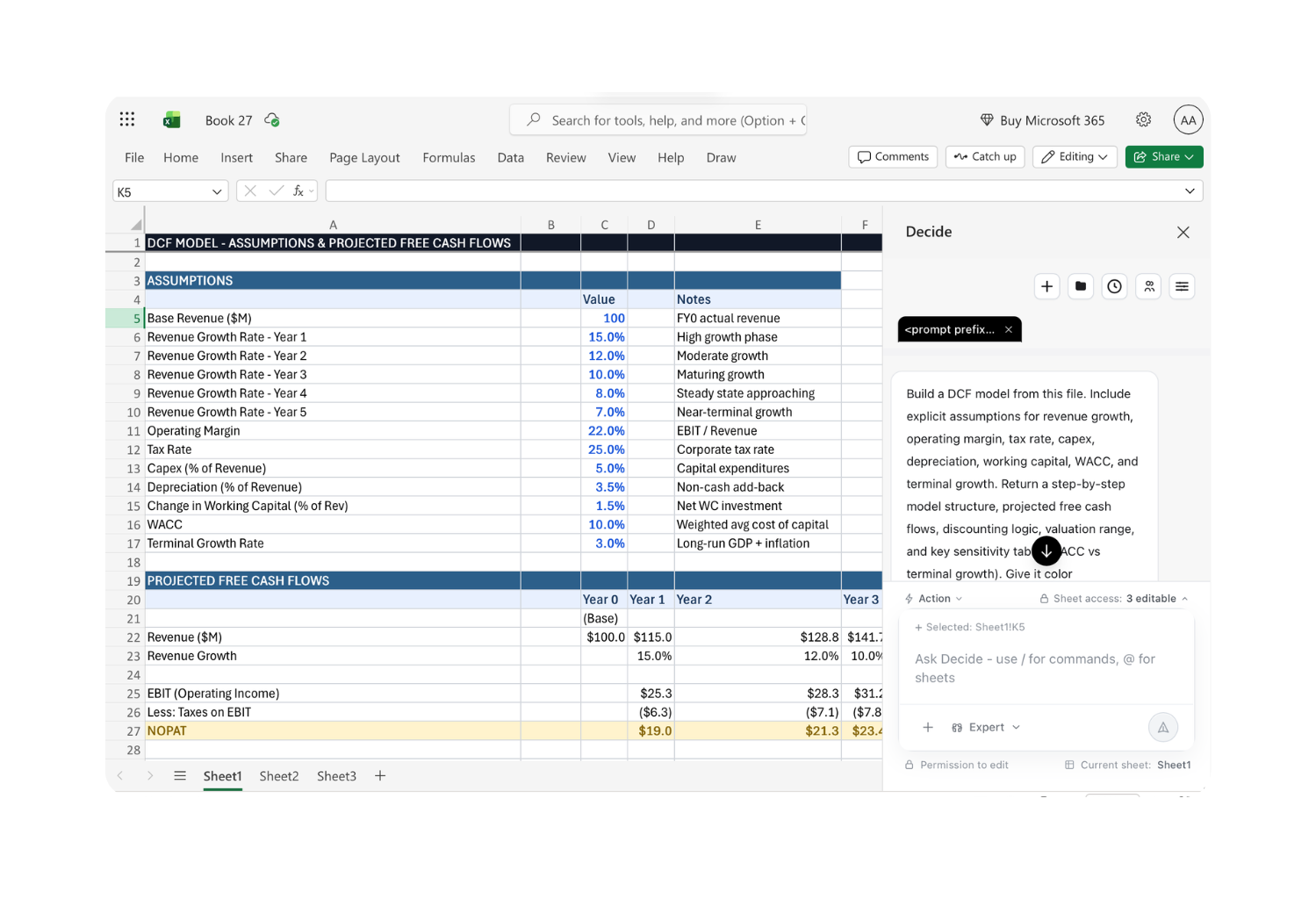
Task: Select the WACC label cell
Action: [x=333, y=524]
